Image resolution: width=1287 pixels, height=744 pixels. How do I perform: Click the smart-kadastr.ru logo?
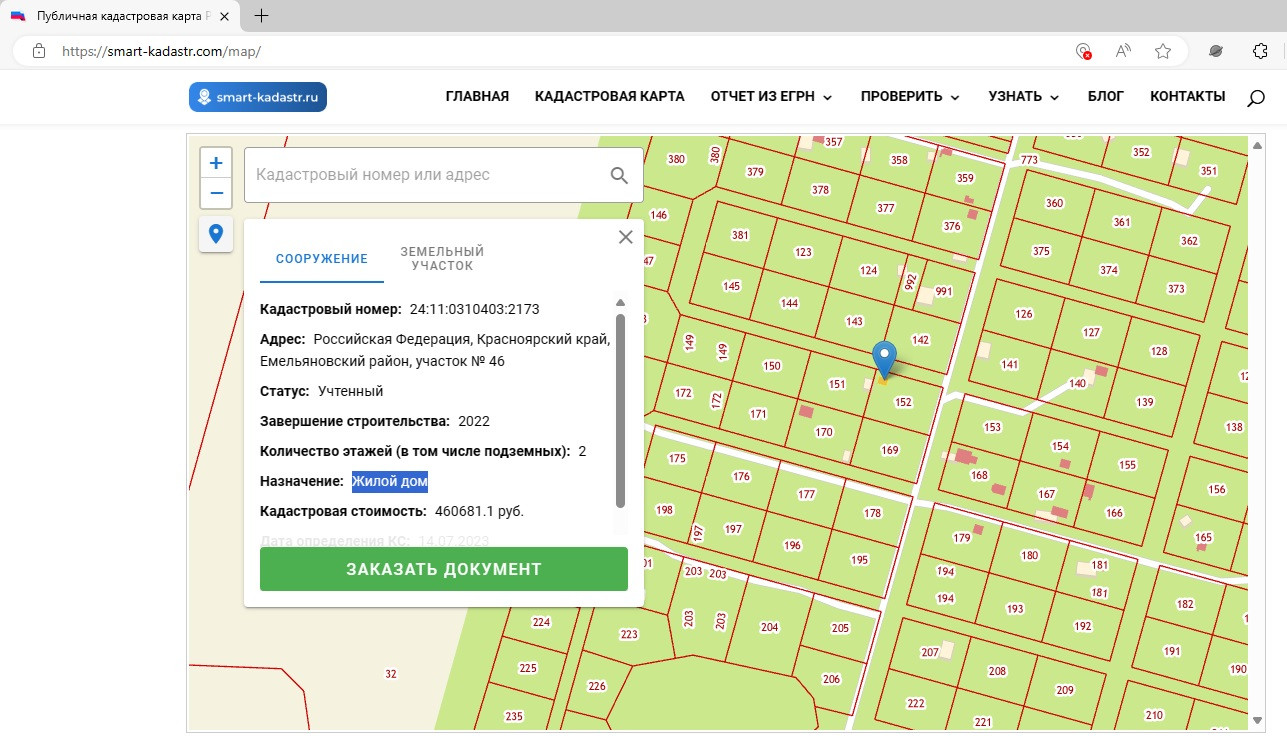tap(258, 97)
